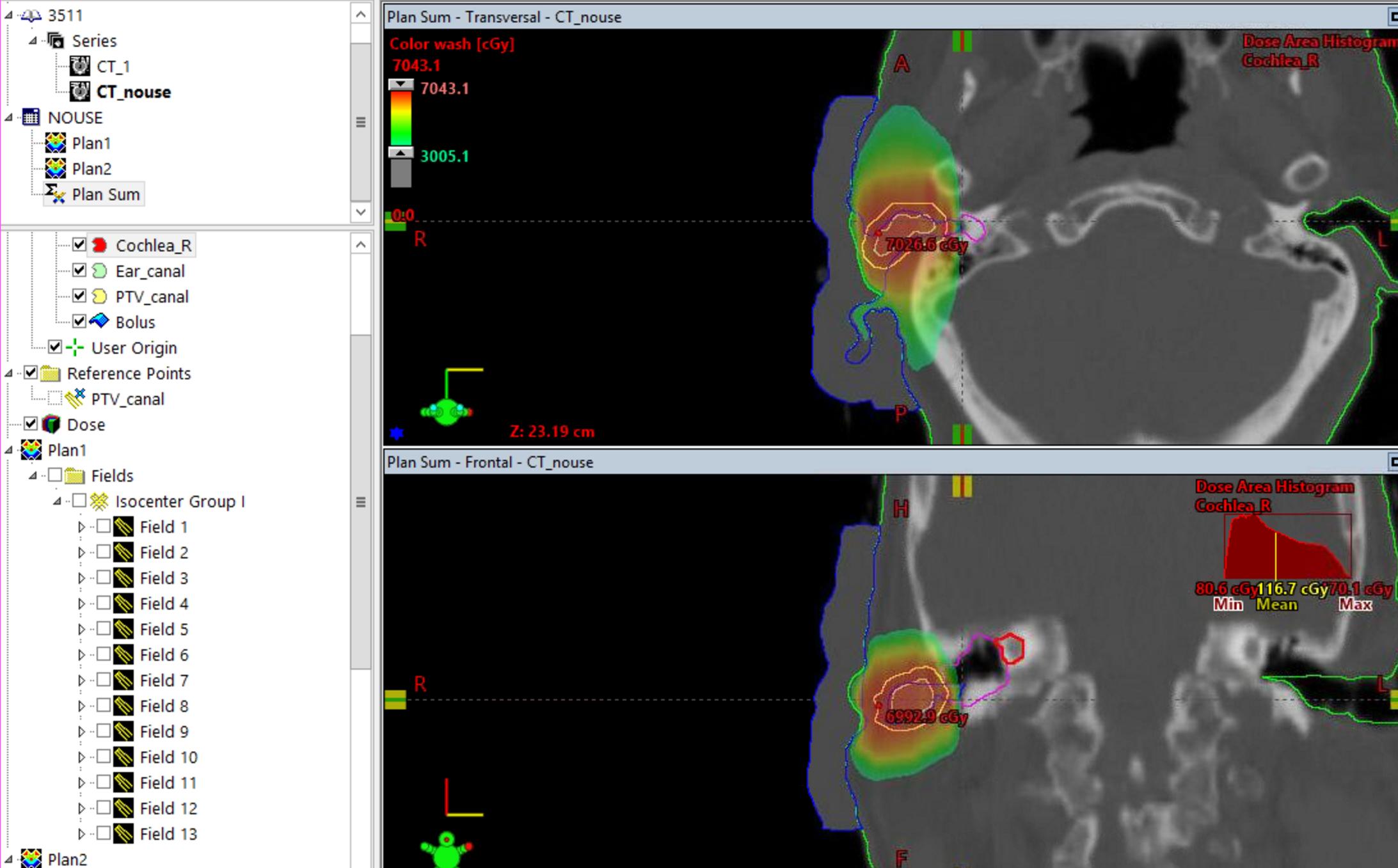This screenshot has height=868, width=1398.
Task: Click the blue star marker in Transversal view
Action: 397,433
